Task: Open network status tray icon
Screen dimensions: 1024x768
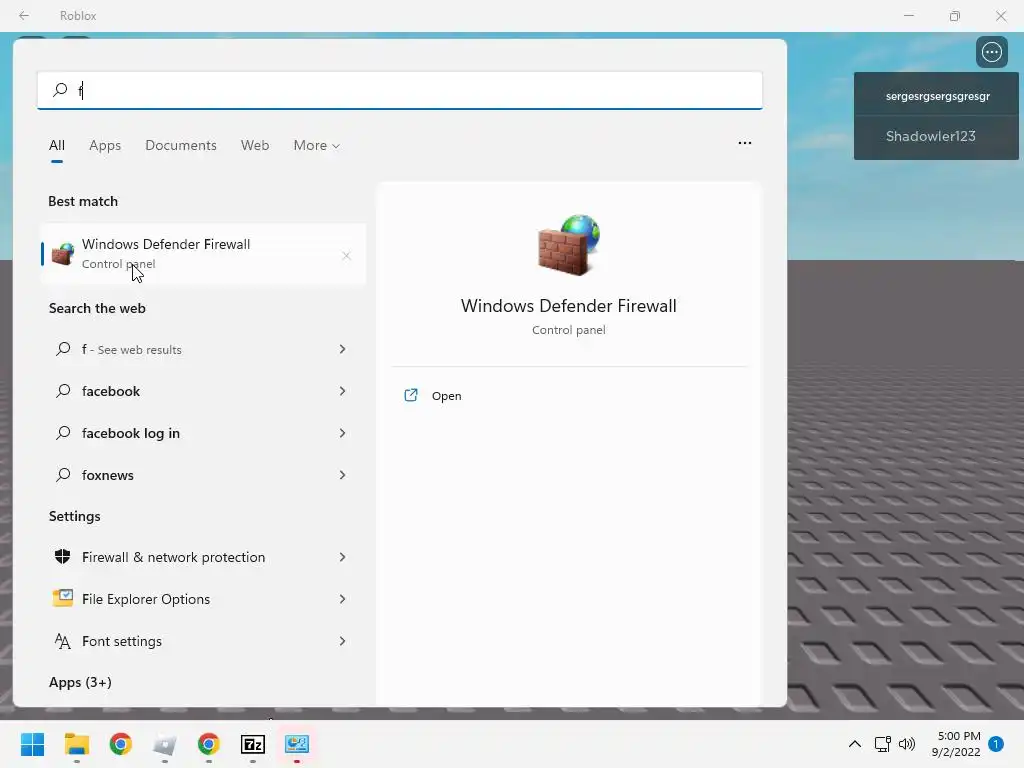Action: coord(882,744)
